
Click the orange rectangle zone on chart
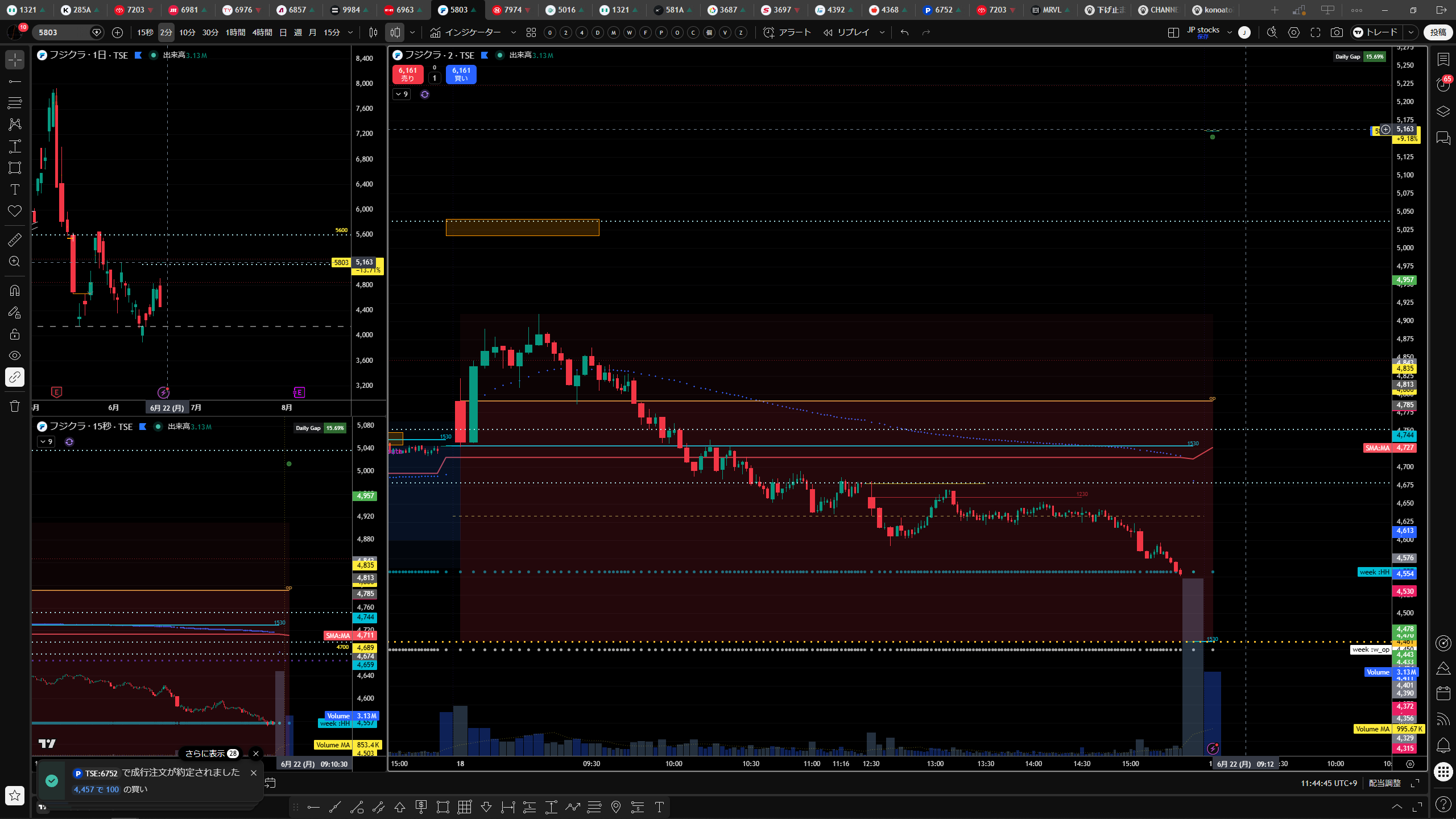tap(522, 227)
